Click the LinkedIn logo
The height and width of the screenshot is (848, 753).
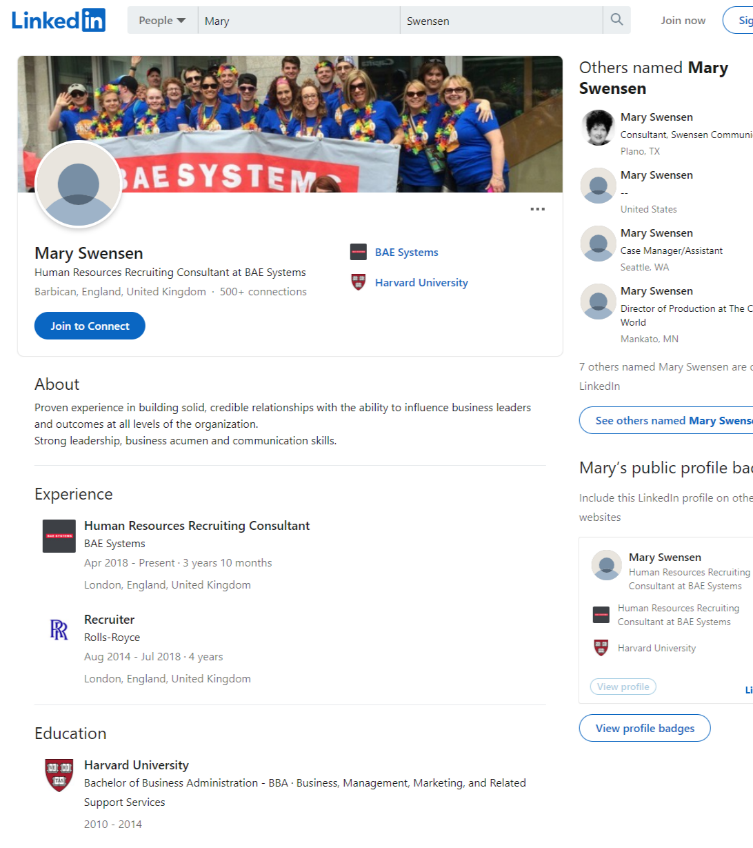click(58, 21)
